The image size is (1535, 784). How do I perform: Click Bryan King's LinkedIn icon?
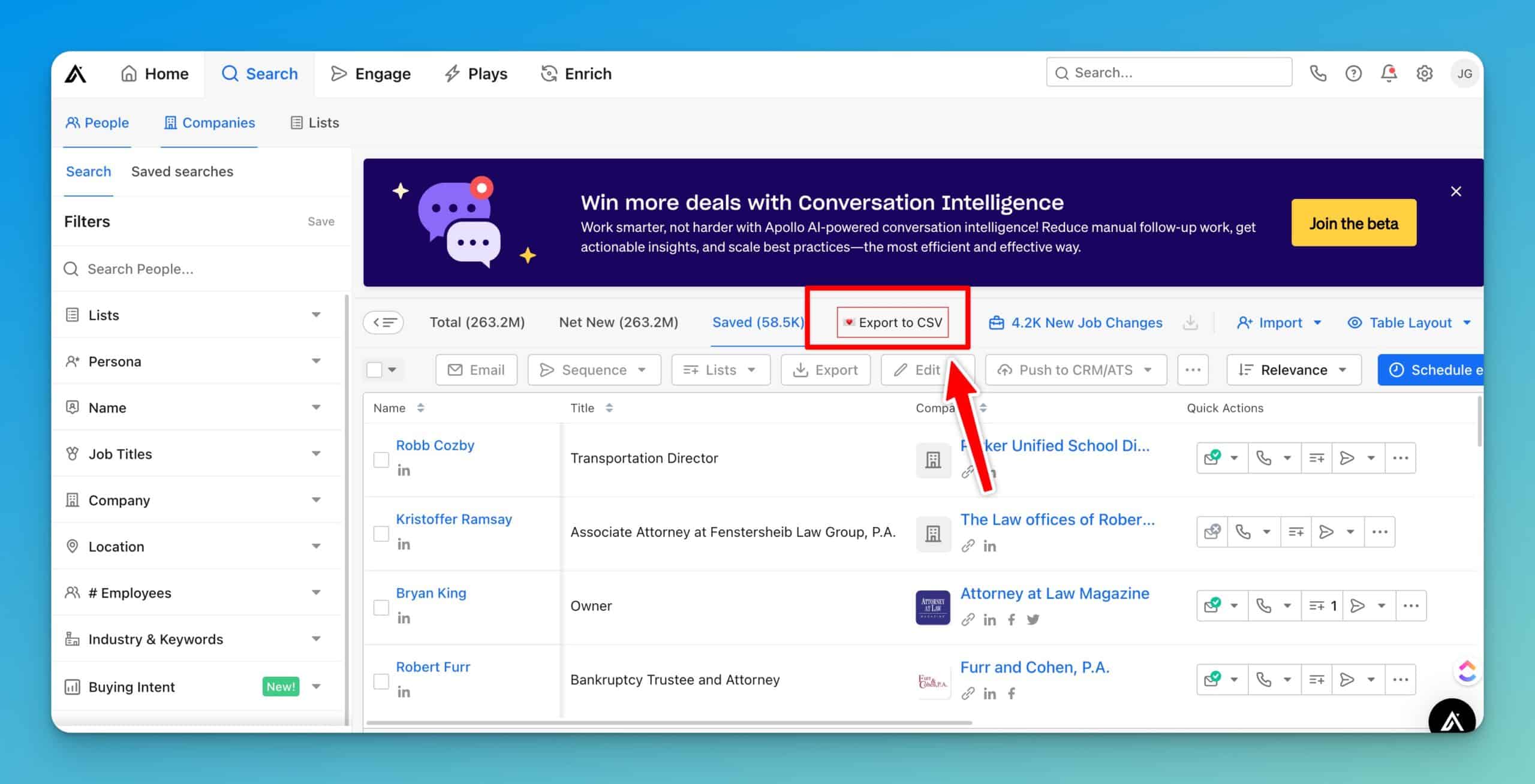click(404, 618)
